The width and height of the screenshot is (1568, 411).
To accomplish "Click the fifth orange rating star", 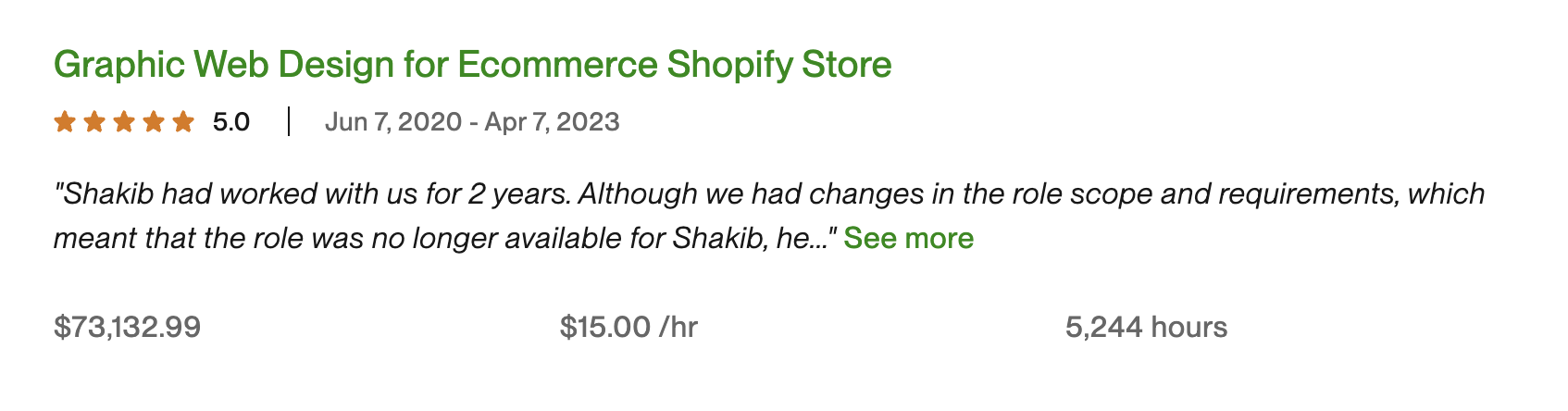I will click(x=183, y=121).
